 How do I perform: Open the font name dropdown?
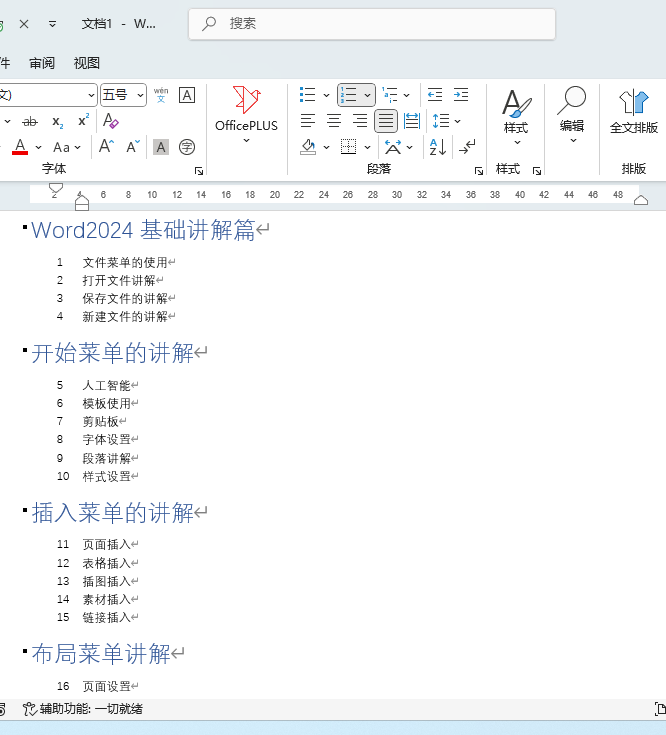[x=91, y=96]
